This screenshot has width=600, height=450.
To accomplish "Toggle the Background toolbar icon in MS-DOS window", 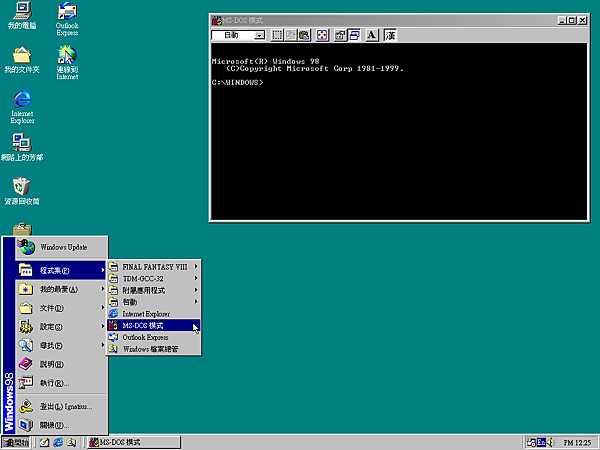I will (354, 36).
